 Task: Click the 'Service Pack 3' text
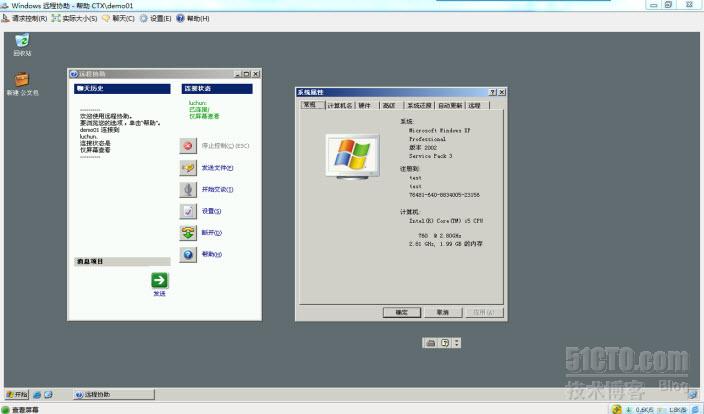430,156
